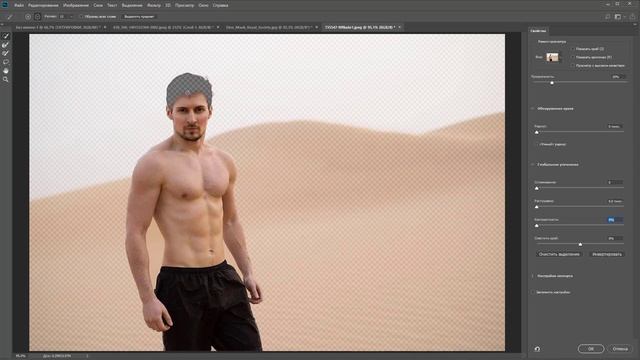
Task: Enable 'Умный радиус' checkbox
Action: click(536, 144)
